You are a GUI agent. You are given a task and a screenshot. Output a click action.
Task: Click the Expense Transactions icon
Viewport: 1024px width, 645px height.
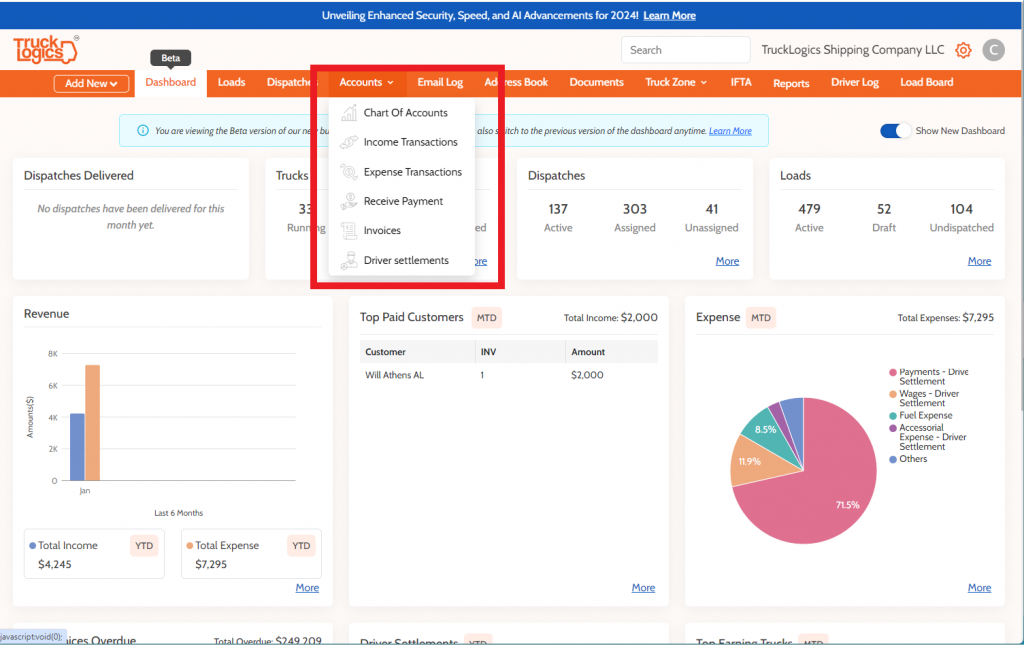[349, 172]
